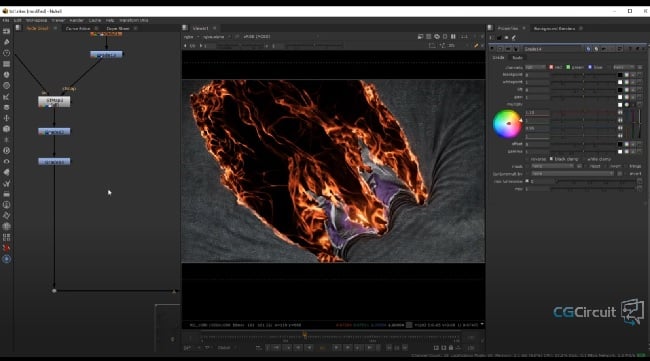Open color wheel picker for whitepoint row
Image resolution: width=650 pixels, height=361 pixels.
pos(626,82)
